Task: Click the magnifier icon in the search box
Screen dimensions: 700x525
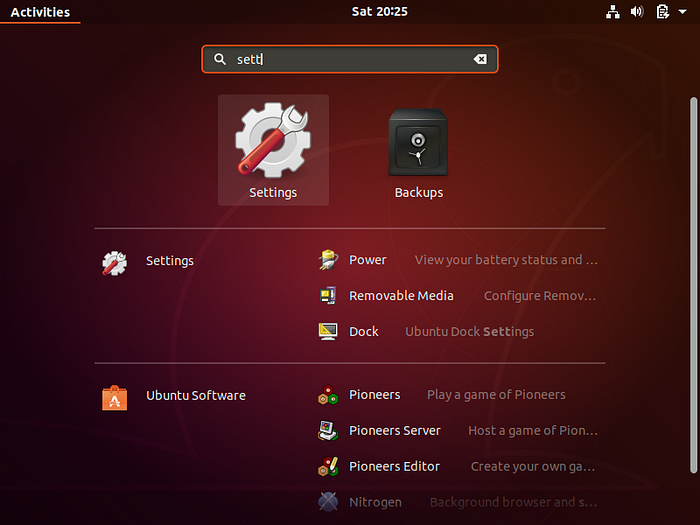Action: pos(220,59)
